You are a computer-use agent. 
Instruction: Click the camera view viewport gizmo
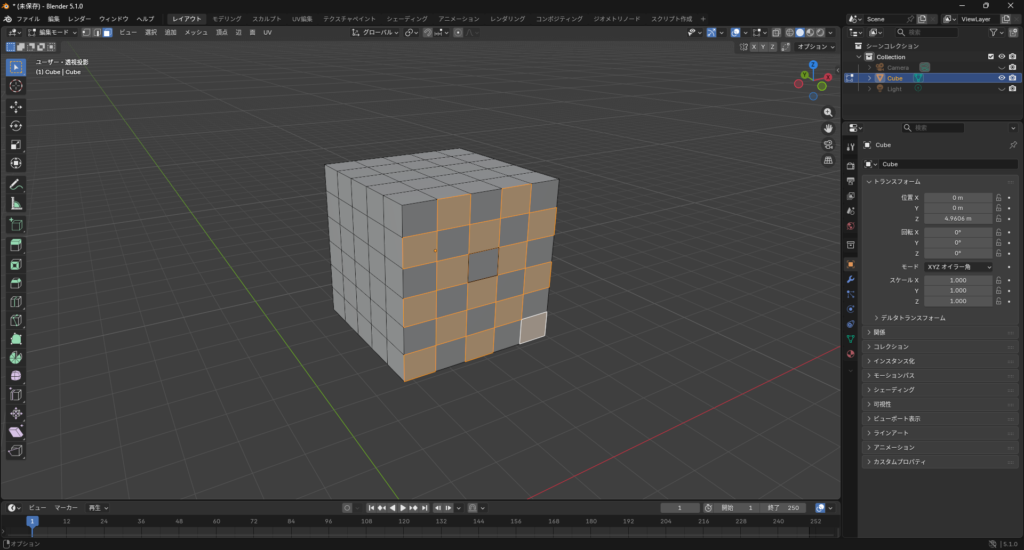click(x=828, y=144)
